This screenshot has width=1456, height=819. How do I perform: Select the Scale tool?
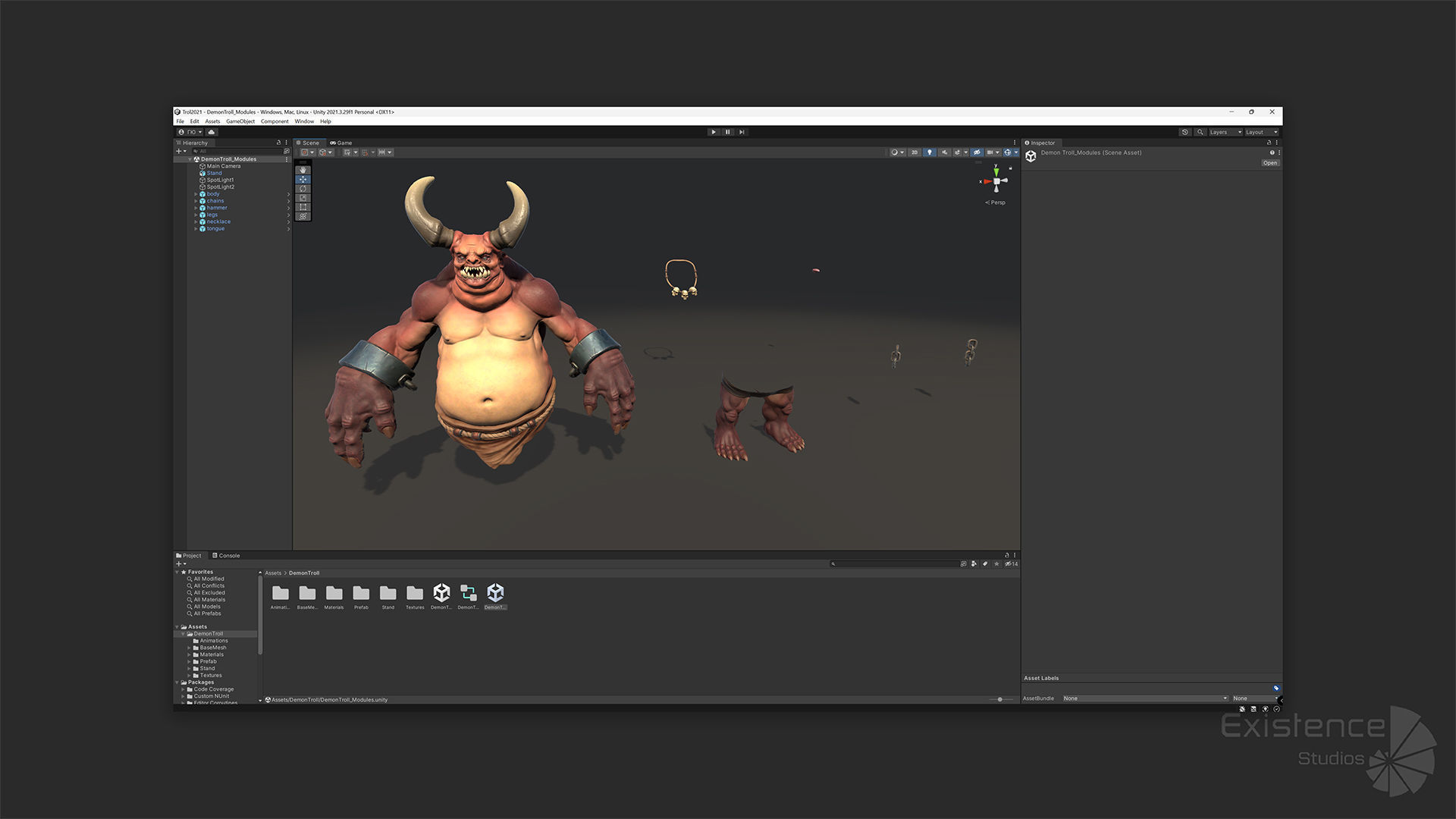click(x=303, y=198)
